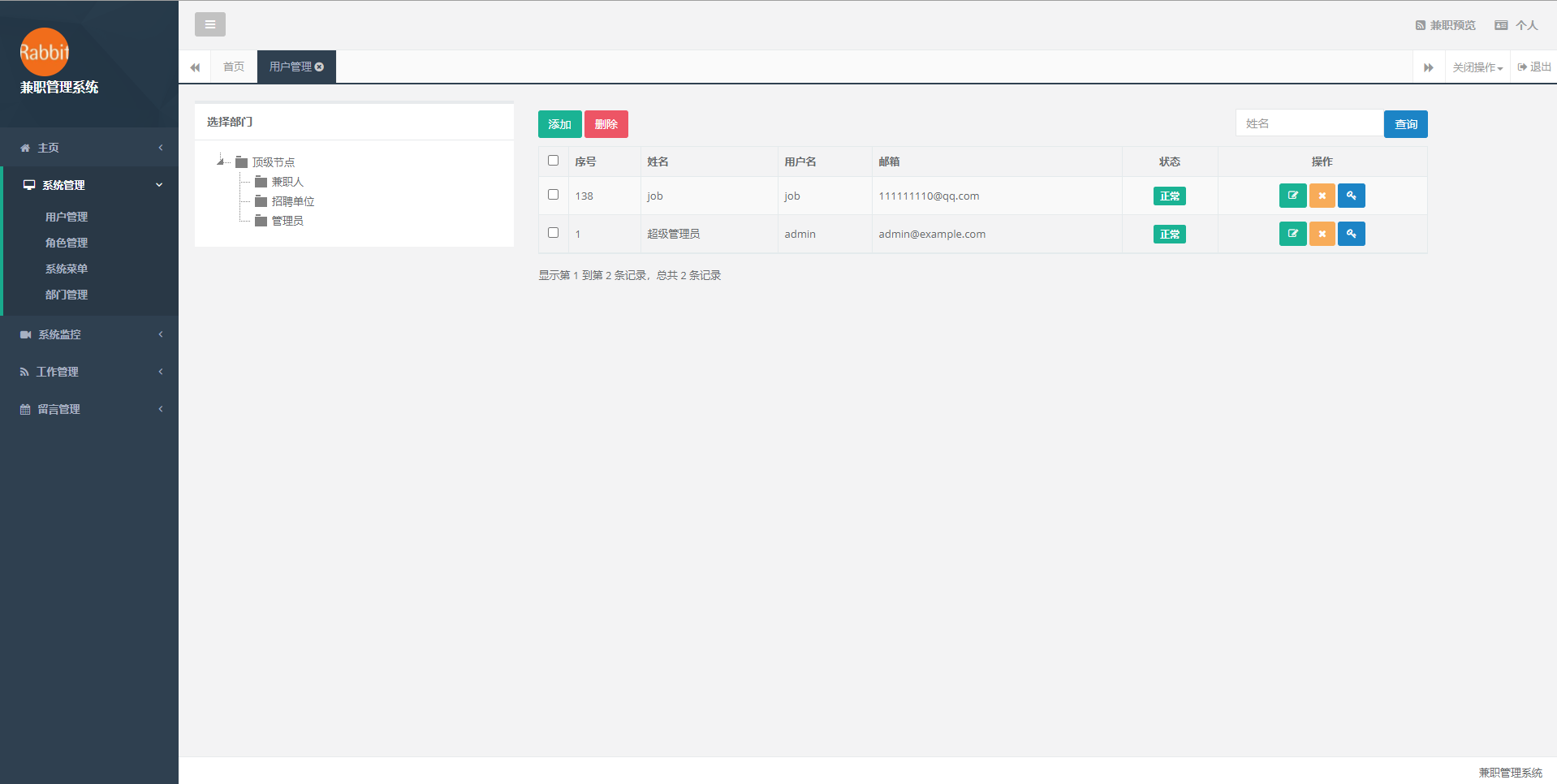Collapse the 顶级节点 tree toggle arrow
The image size is (1557, 784).
point(220,162)
